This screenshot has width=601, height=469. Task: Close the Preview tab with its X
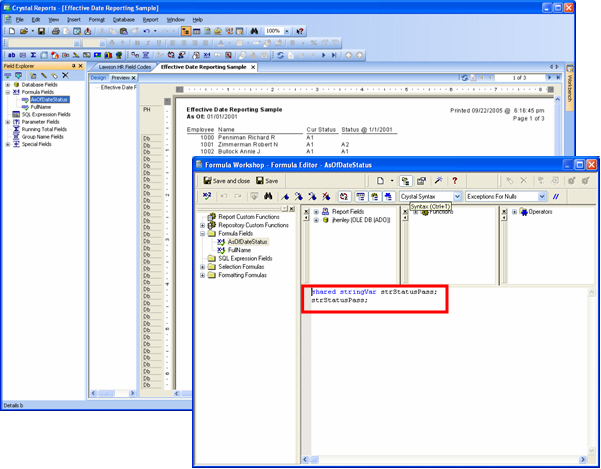pyautogui.click(x=133, y=78)
